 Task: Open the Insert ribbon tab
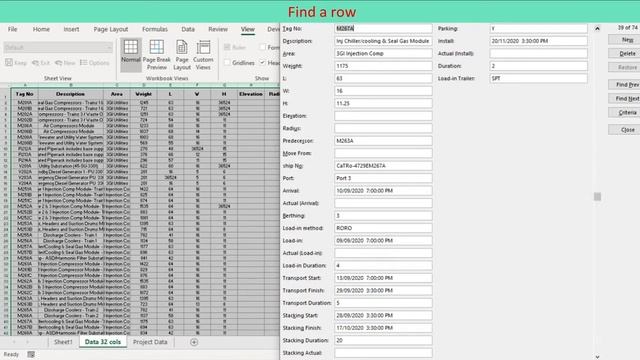(x=71, y=29)
